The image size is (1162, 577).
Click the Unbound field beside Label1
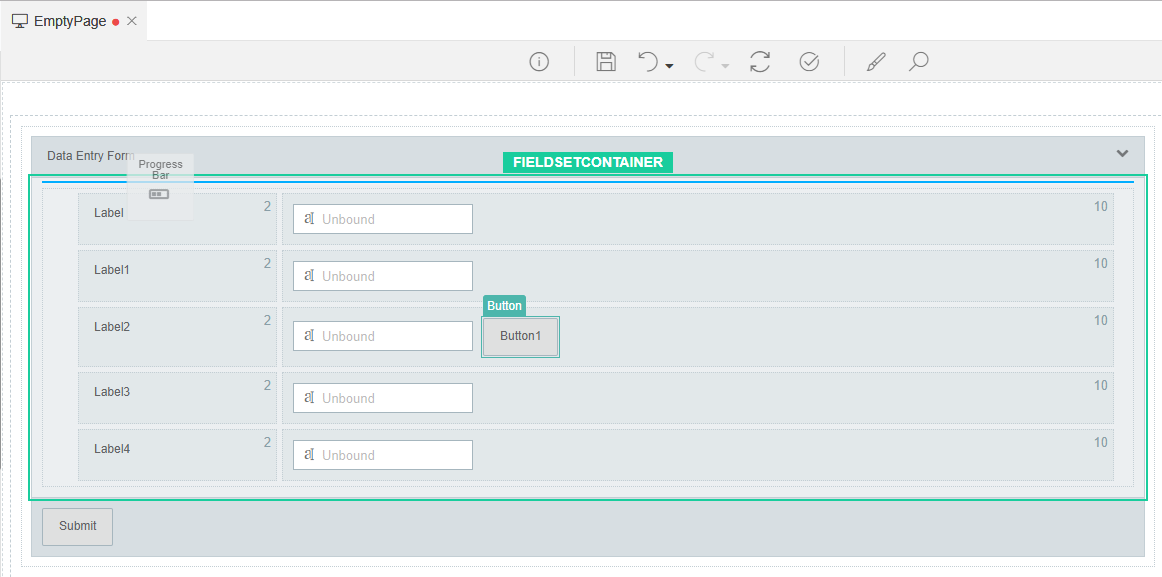[382, 276]
